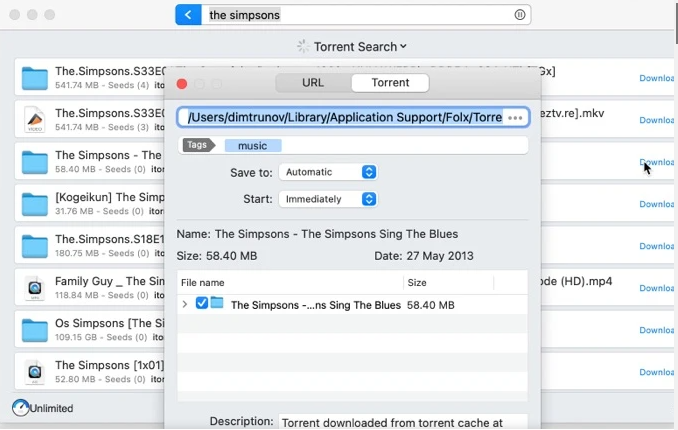Open the Save to Automatic dropdown
This screenshot has height=430, width=678.
click(x=328, y=172)
